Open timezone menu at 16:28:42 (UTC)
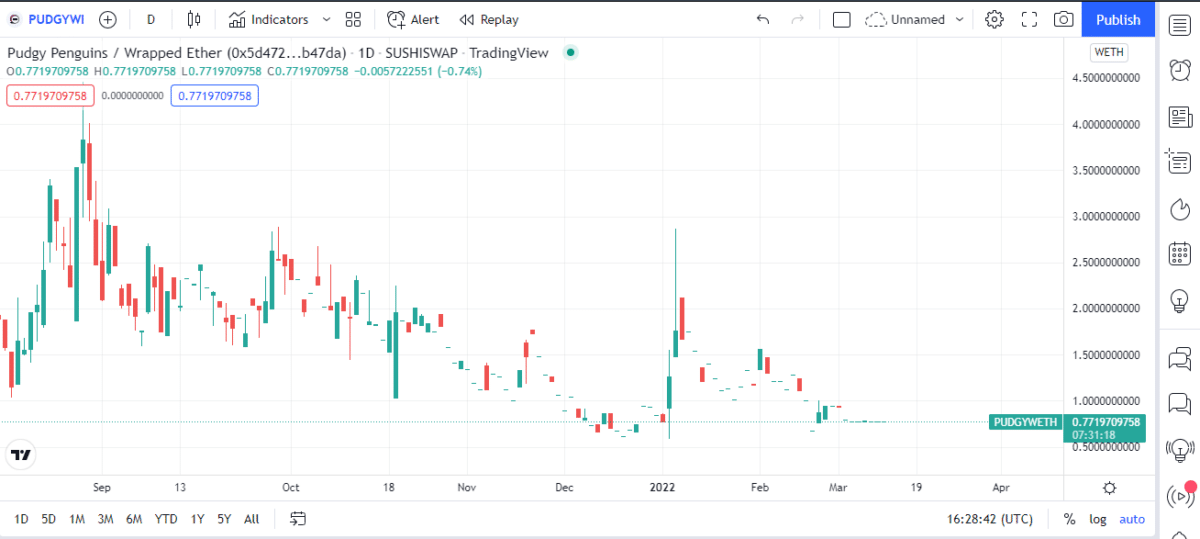The height and width of the screenshot is (539, 1200). (988, 519)
